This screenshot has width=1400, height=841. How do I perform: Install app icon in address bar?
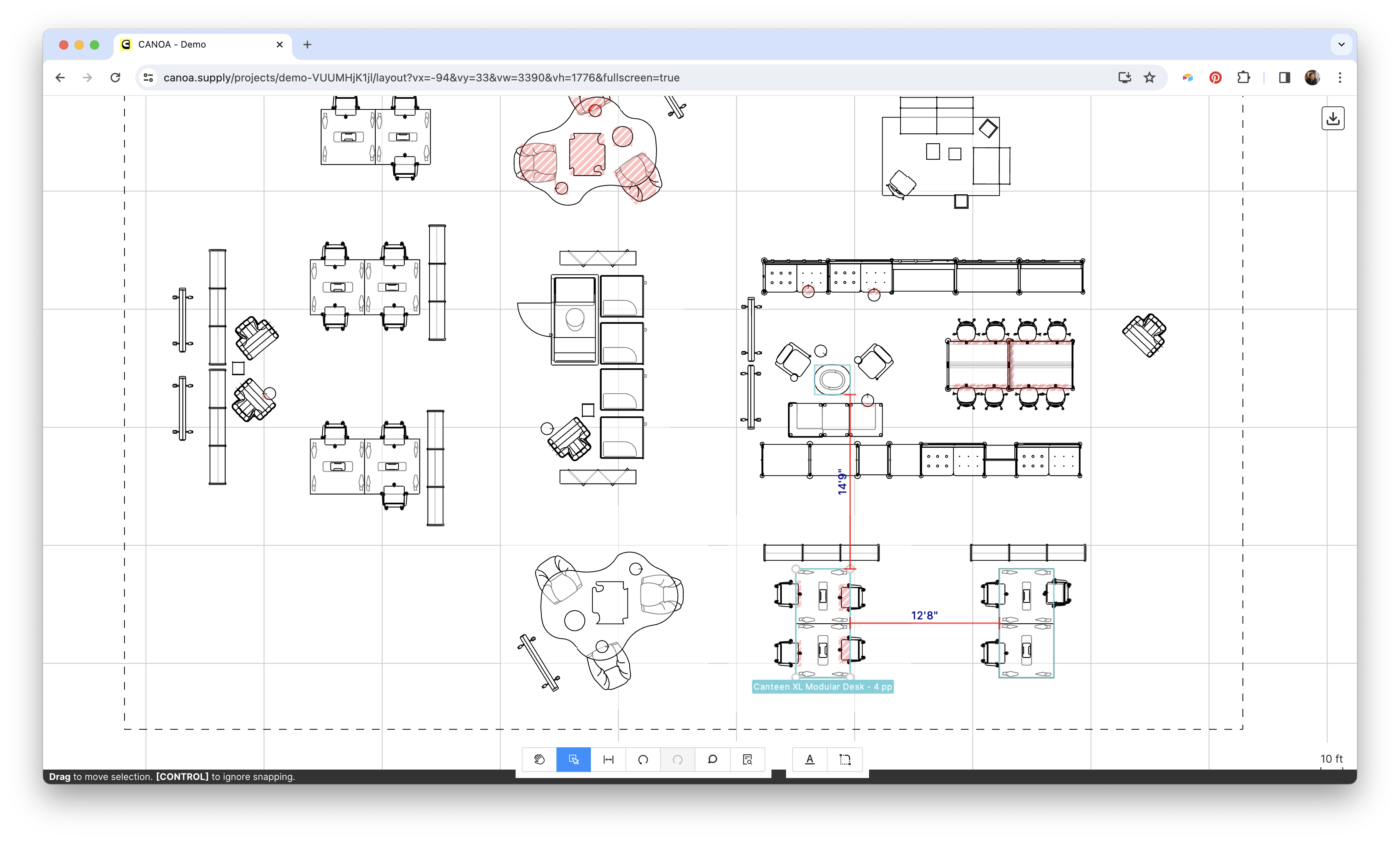pos(1125,78)
